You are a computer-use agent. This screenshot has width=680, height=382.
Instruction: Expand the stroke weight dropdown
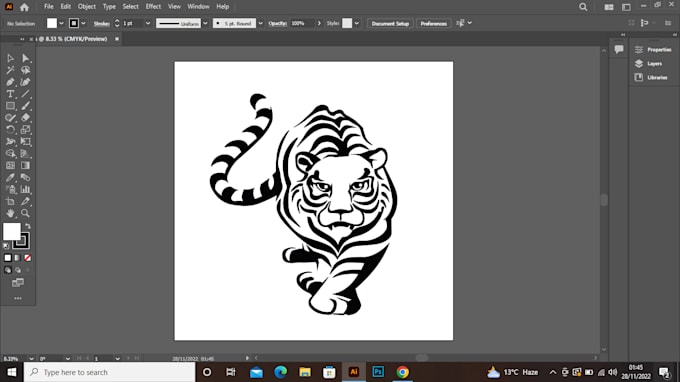[148, 23]
